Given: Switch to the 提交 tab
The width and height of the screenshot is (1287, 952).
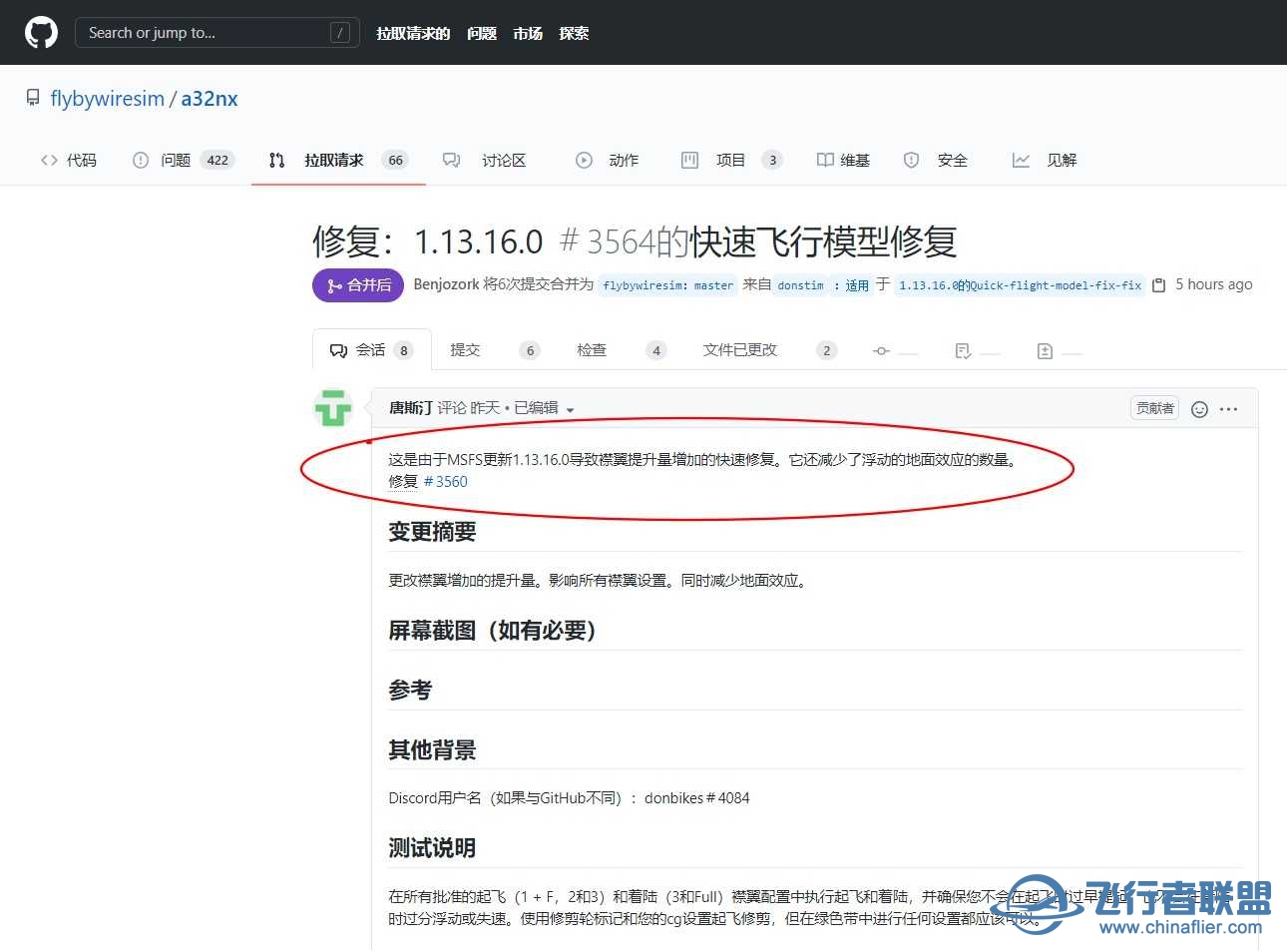Looking at the screenshot, I should click(x=465, y=350).
